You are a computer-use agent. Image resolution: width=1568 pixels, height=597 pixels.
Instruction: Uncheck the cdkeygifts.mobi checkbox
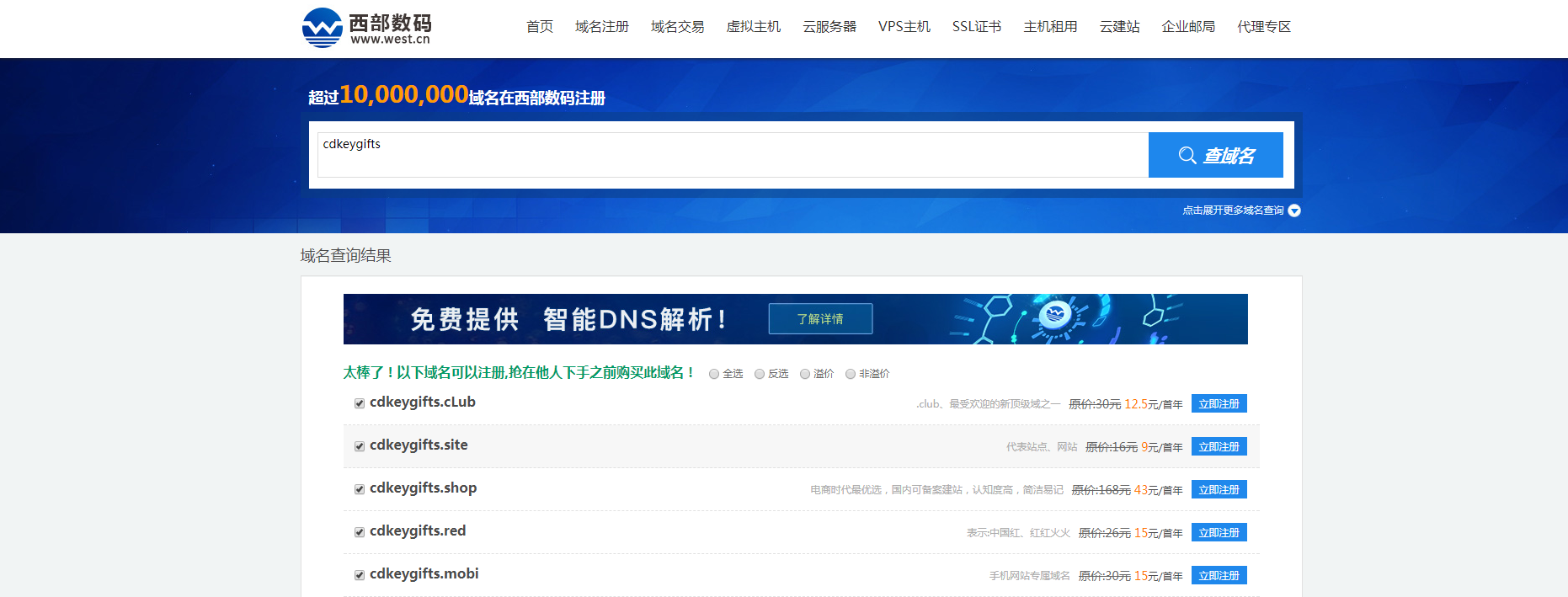point(360,575)
